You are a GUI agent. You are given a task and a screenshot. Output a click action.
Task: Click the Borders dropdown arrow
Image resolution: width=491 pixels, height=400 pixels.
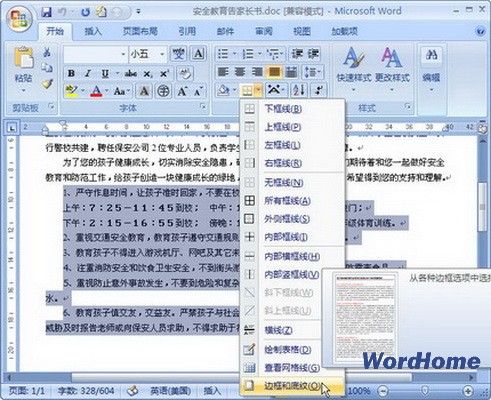258,90
